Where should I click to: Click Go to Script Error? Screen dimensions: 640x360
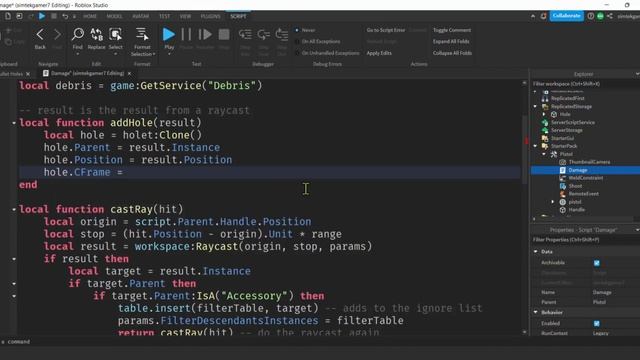tap(386, 30)
